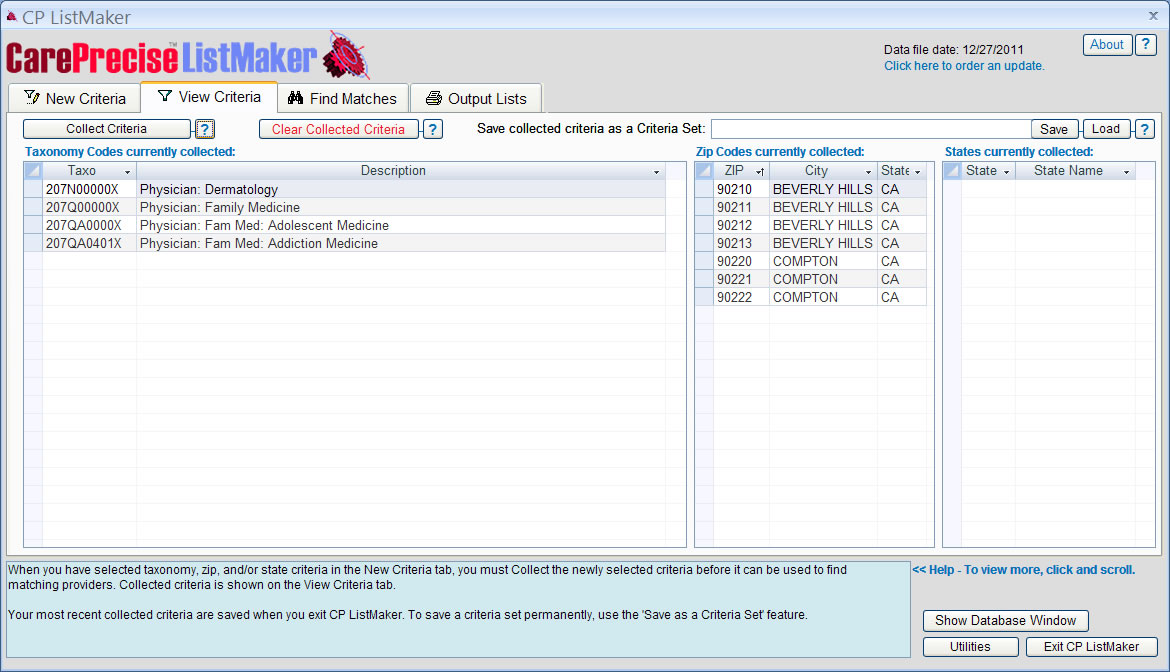Select taxonomy code 207Q00000X
The width and height of the screenshot is (1170, 672).
coord(89,207)
